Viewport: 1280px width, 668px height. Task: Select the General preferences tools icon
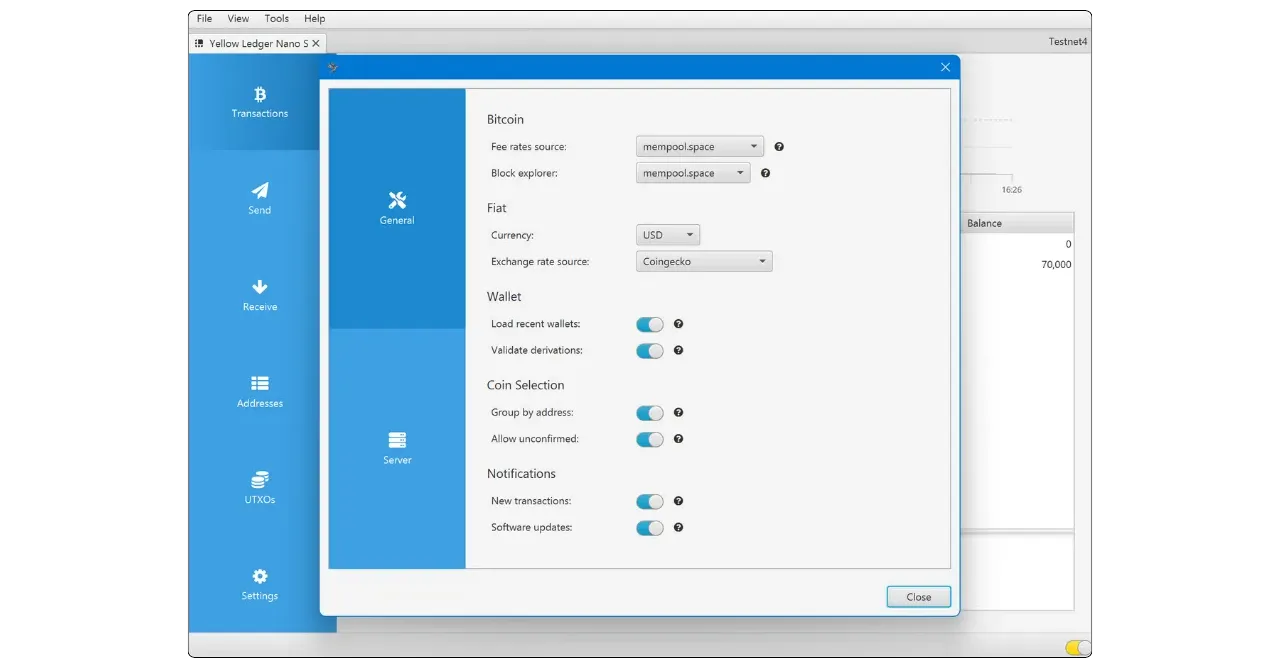397,200
